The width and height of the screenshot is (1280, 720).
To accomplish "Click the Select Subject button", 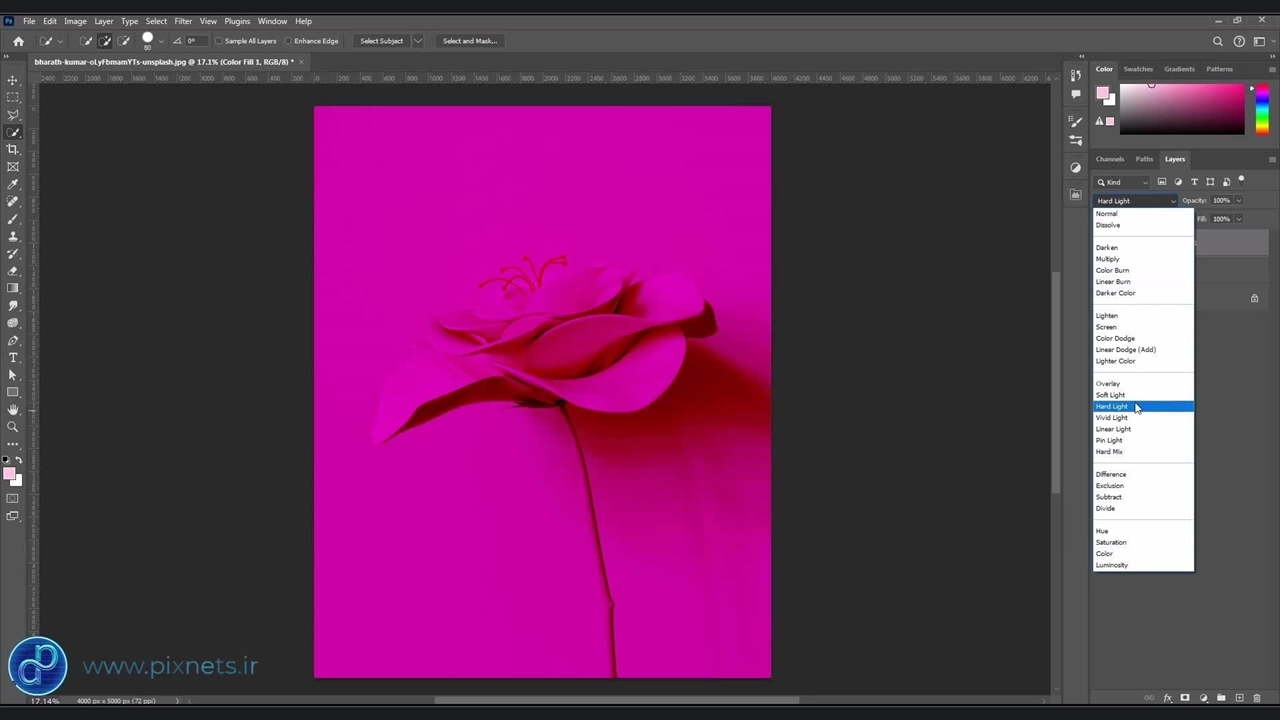I will coord(381,41).
